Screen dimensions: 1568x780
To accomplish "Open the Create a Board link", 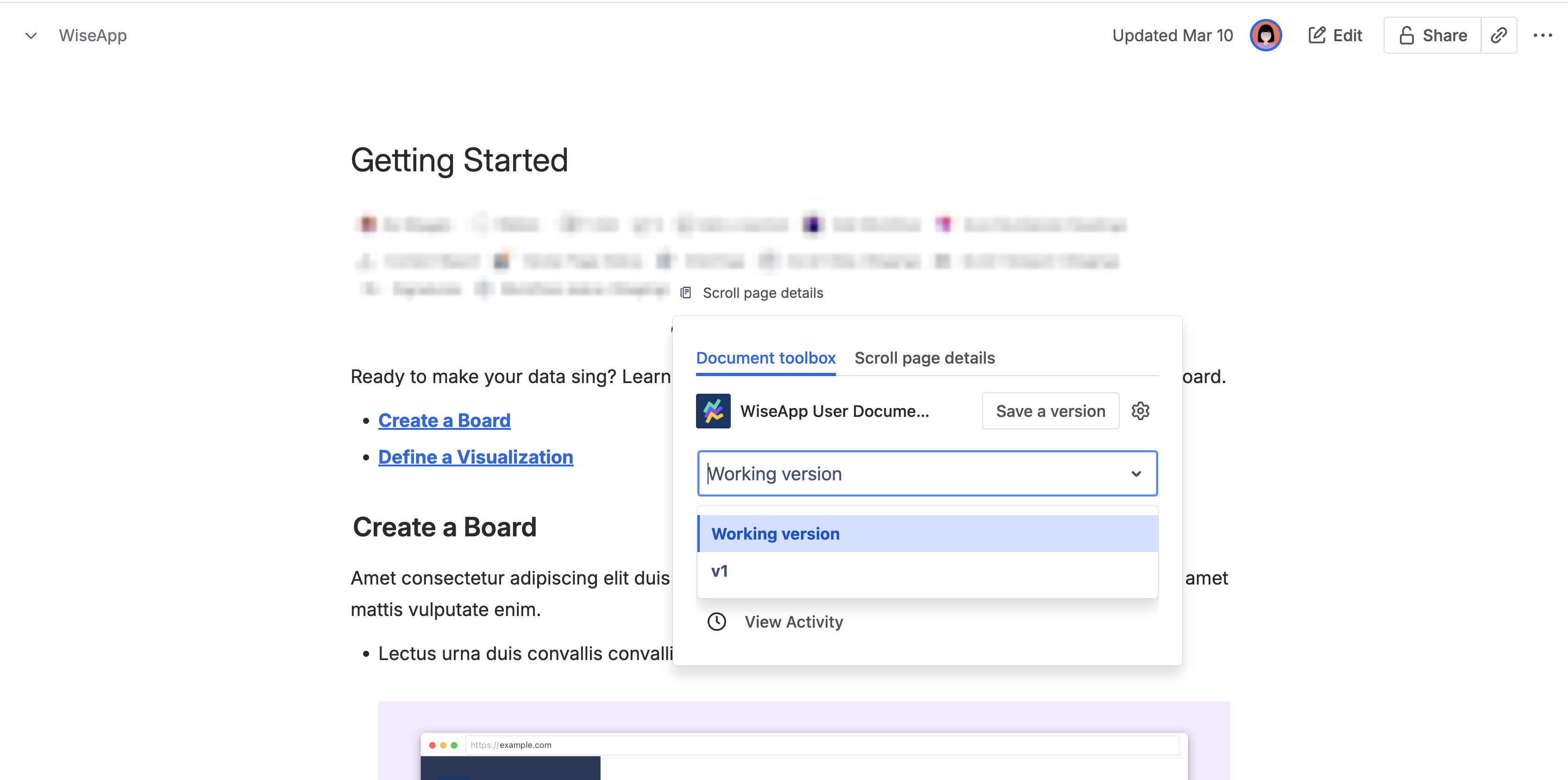I will [x=444, y=421].
